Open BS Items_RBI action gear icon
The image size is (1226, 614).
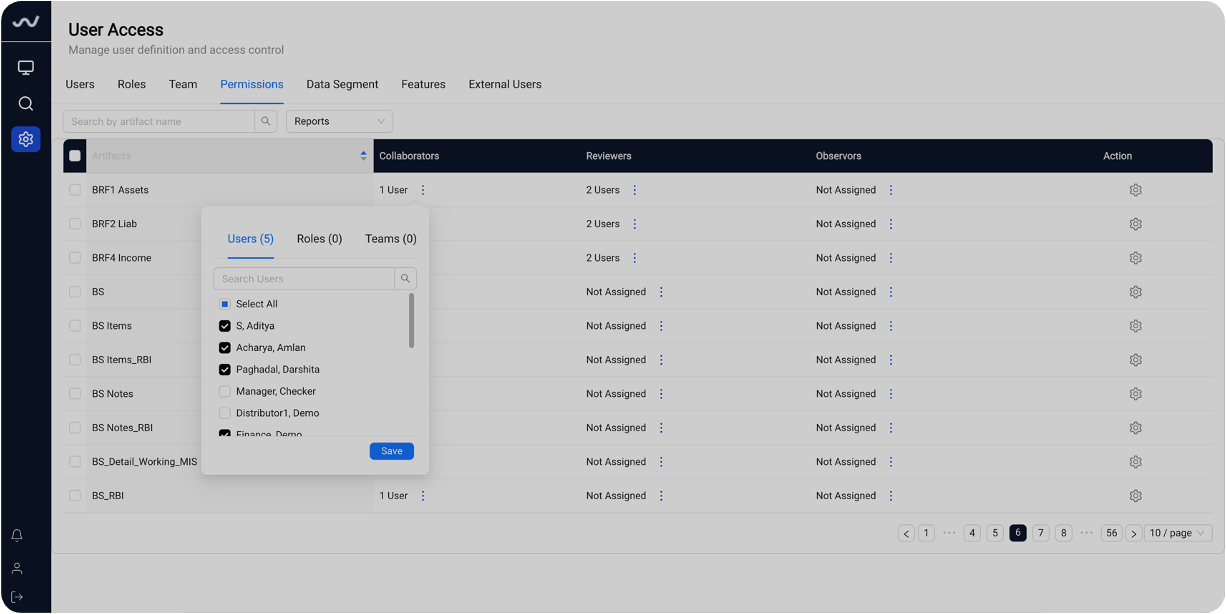[1136, 360]
